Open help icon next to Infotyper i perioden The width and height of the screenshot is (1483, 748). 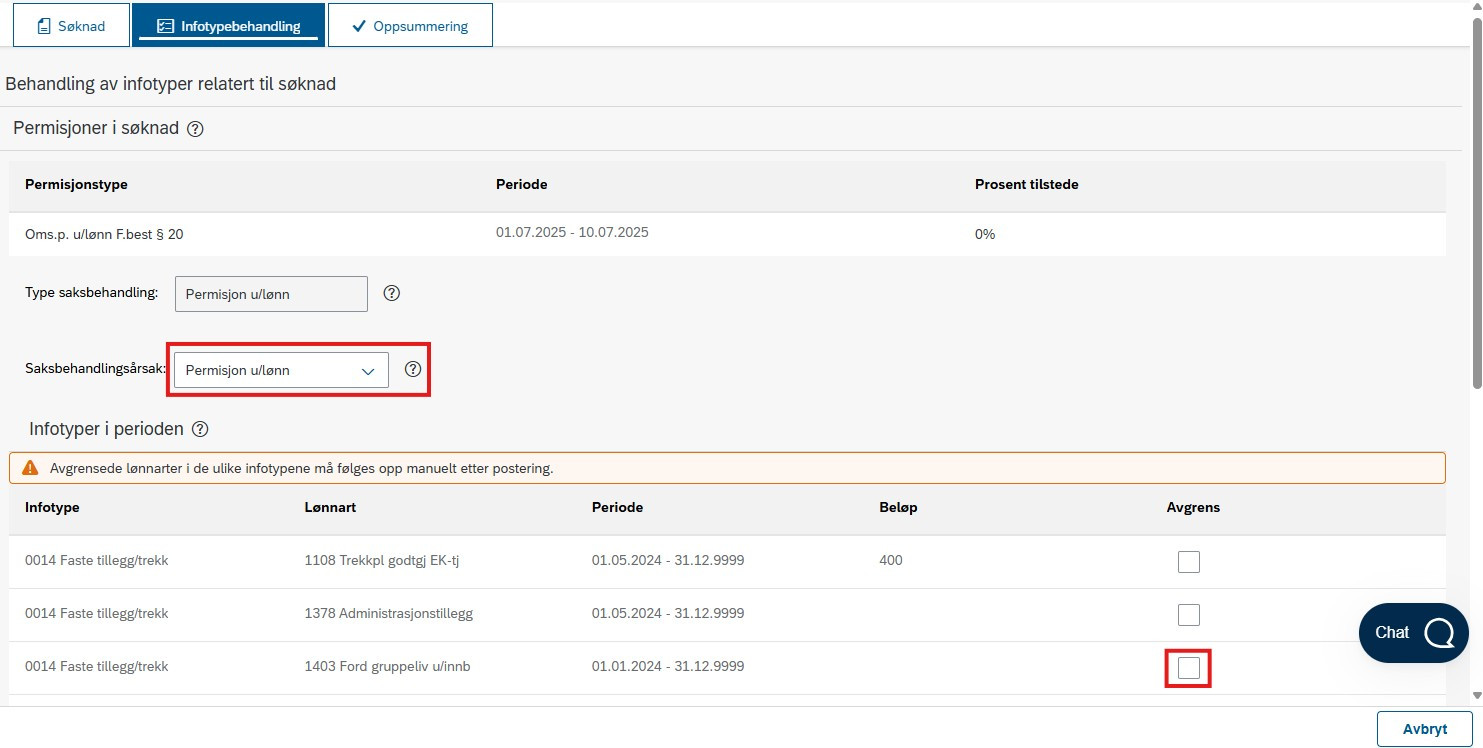(200, 429)
